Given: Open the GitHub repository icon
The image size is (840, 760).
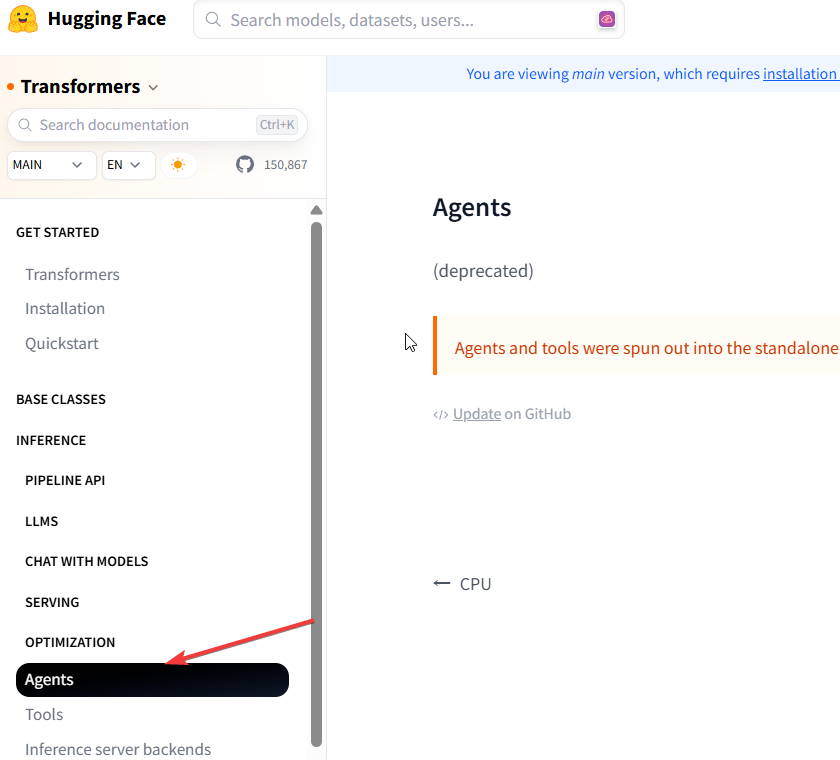Looking at the screenshot, I should 245,164.
